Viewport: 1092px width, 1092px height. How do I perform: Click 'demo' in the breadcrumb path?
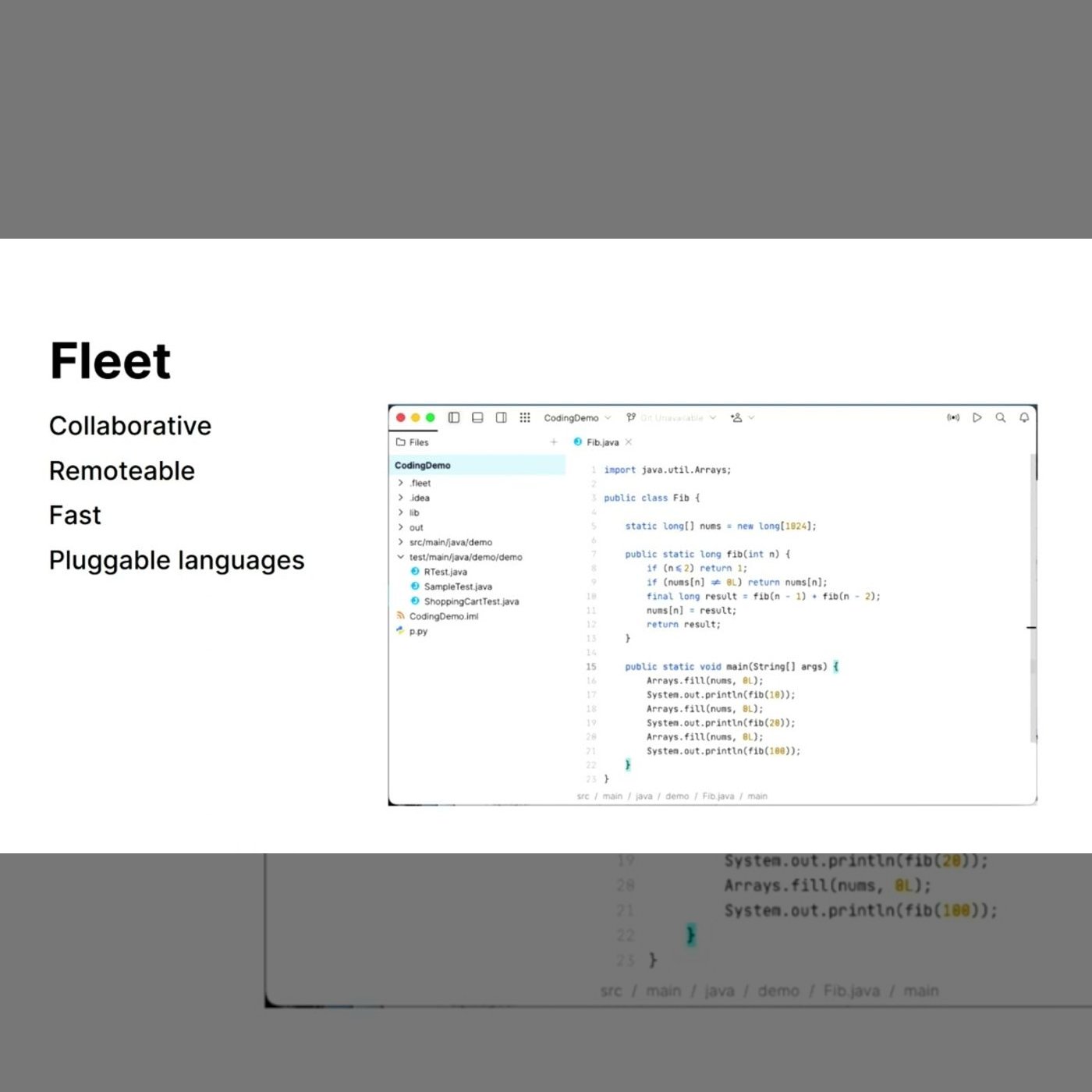(677, 796)
